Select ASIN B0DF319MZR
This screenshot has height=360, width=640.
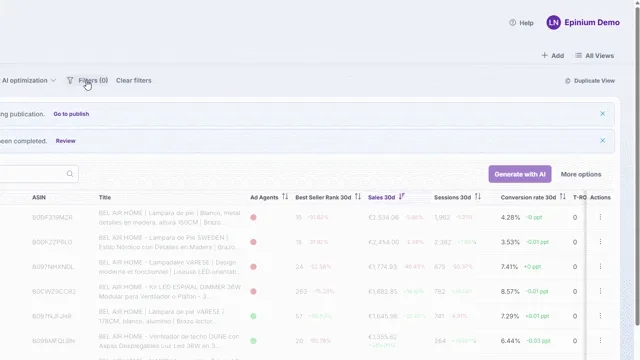coord(52,218)
